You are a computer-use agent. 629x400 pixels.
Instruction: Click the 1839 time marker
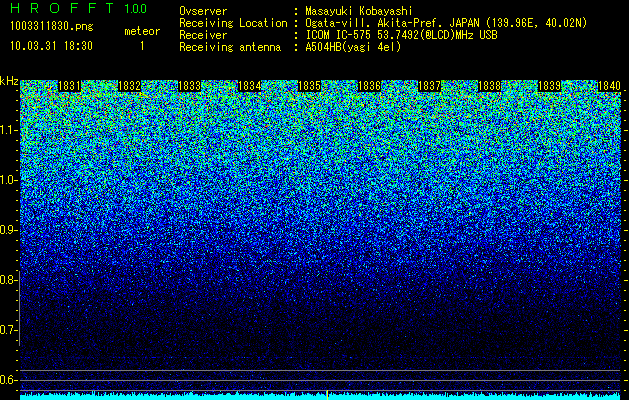(550, 86)
